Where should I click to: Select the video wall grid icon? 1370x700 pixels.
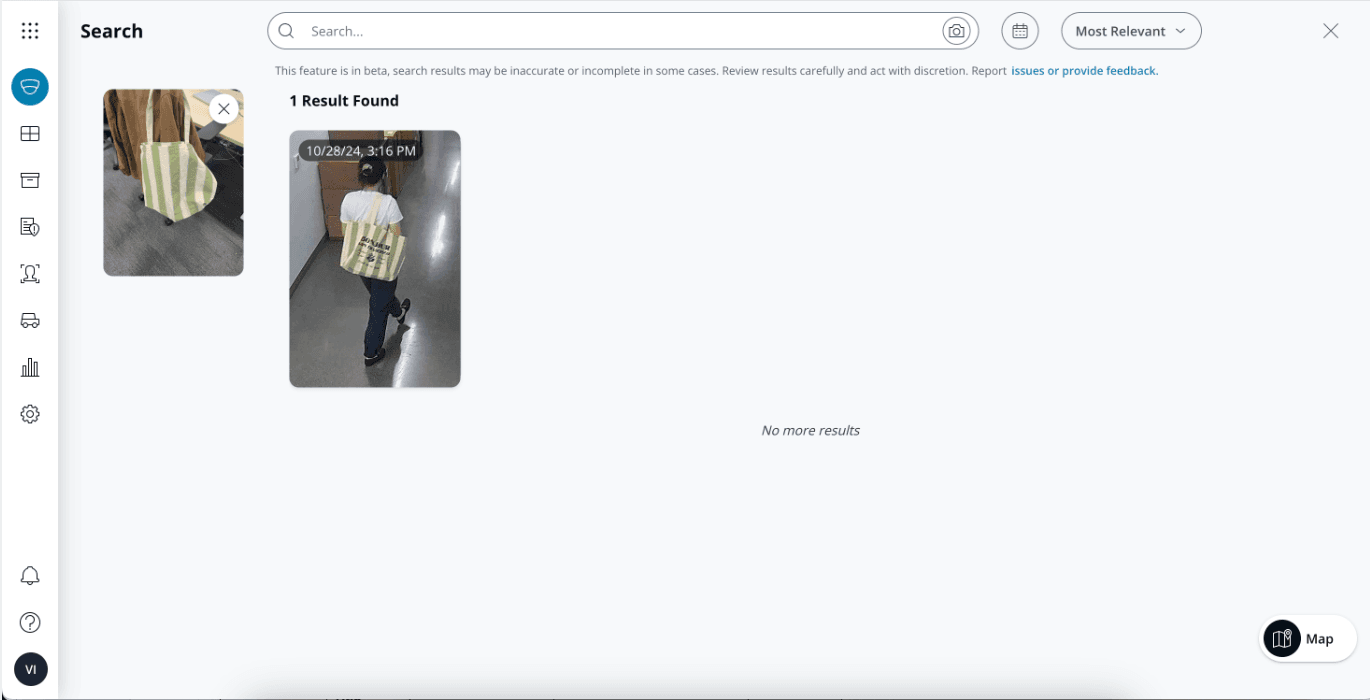pyautogui.click(x=30, y=133)
